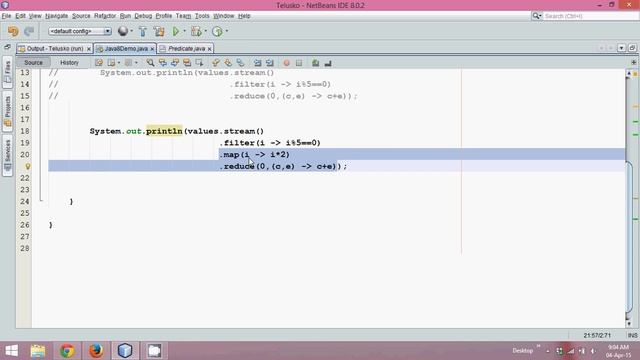Expand the arrow beside the globe icon
This screenshot has height=360, width=640.
[131, 31]
